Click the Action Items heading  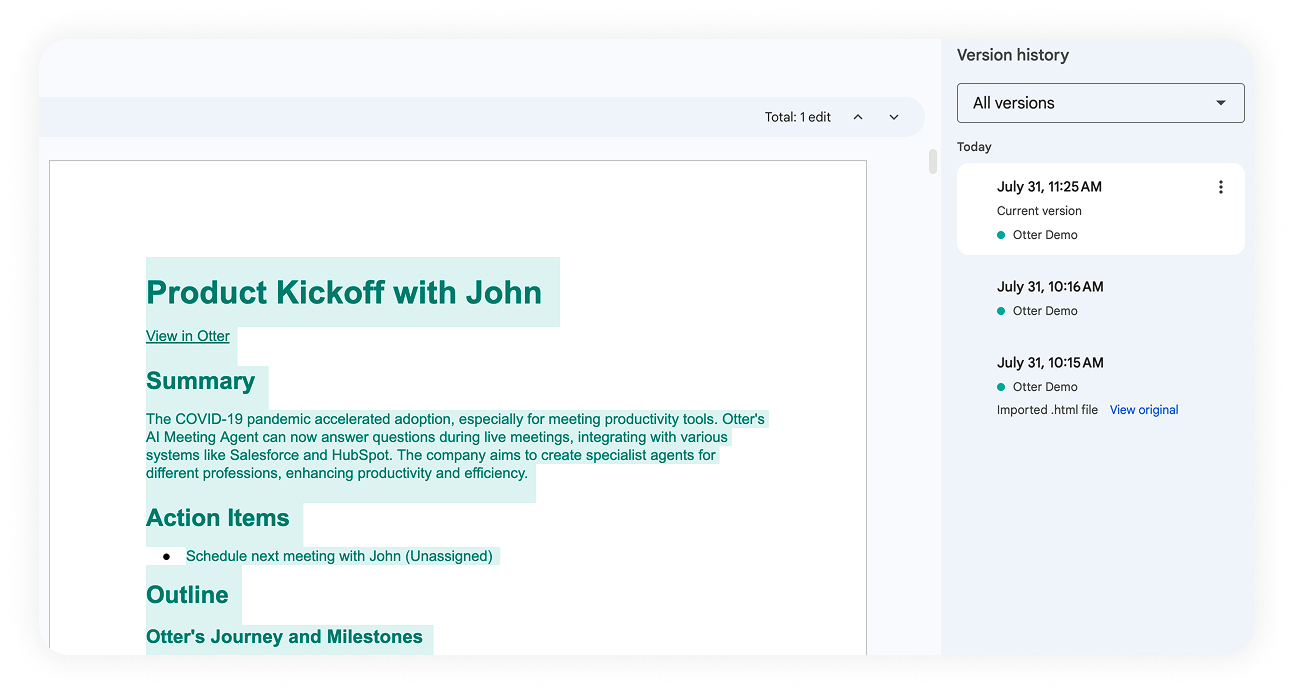point(217,518)
